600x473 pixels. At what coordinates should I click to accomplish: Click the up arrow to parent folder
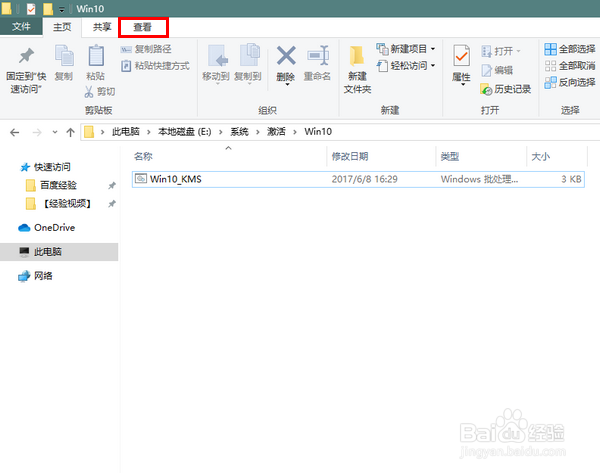point(70,132)
